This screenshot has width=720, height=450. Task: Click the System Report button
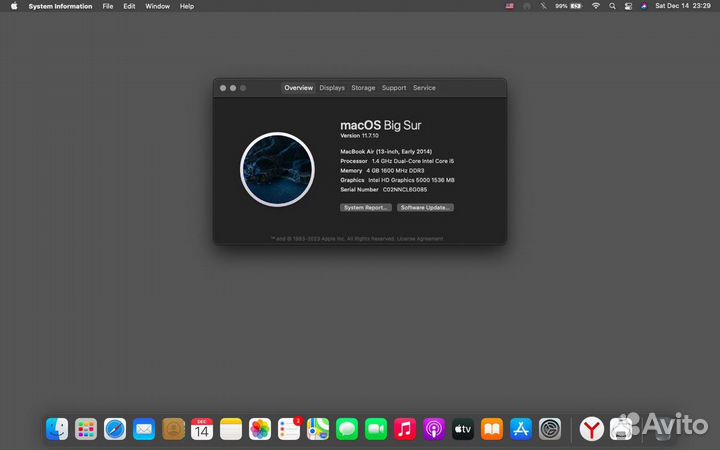[366, 208]
